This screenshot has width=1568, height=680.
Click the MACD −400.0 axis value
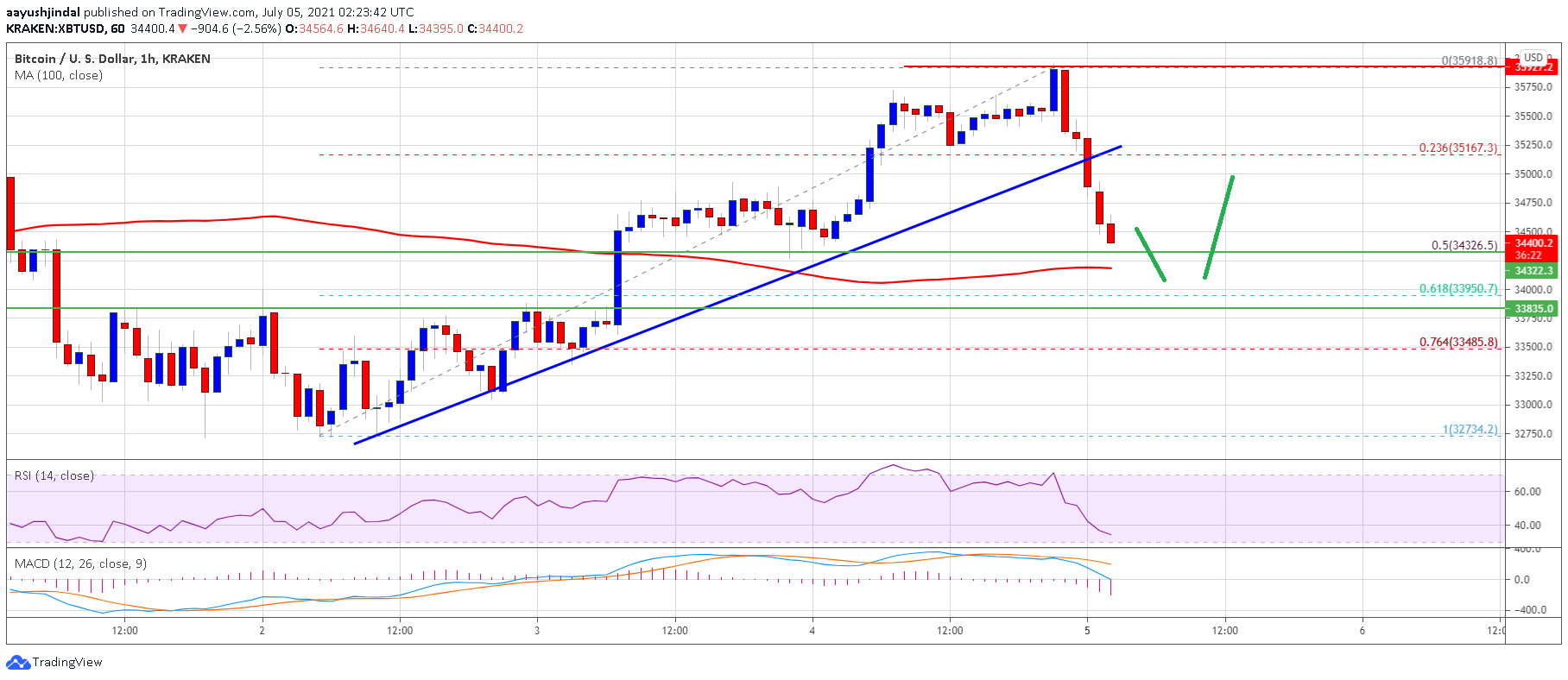(x=1529, y=609)
